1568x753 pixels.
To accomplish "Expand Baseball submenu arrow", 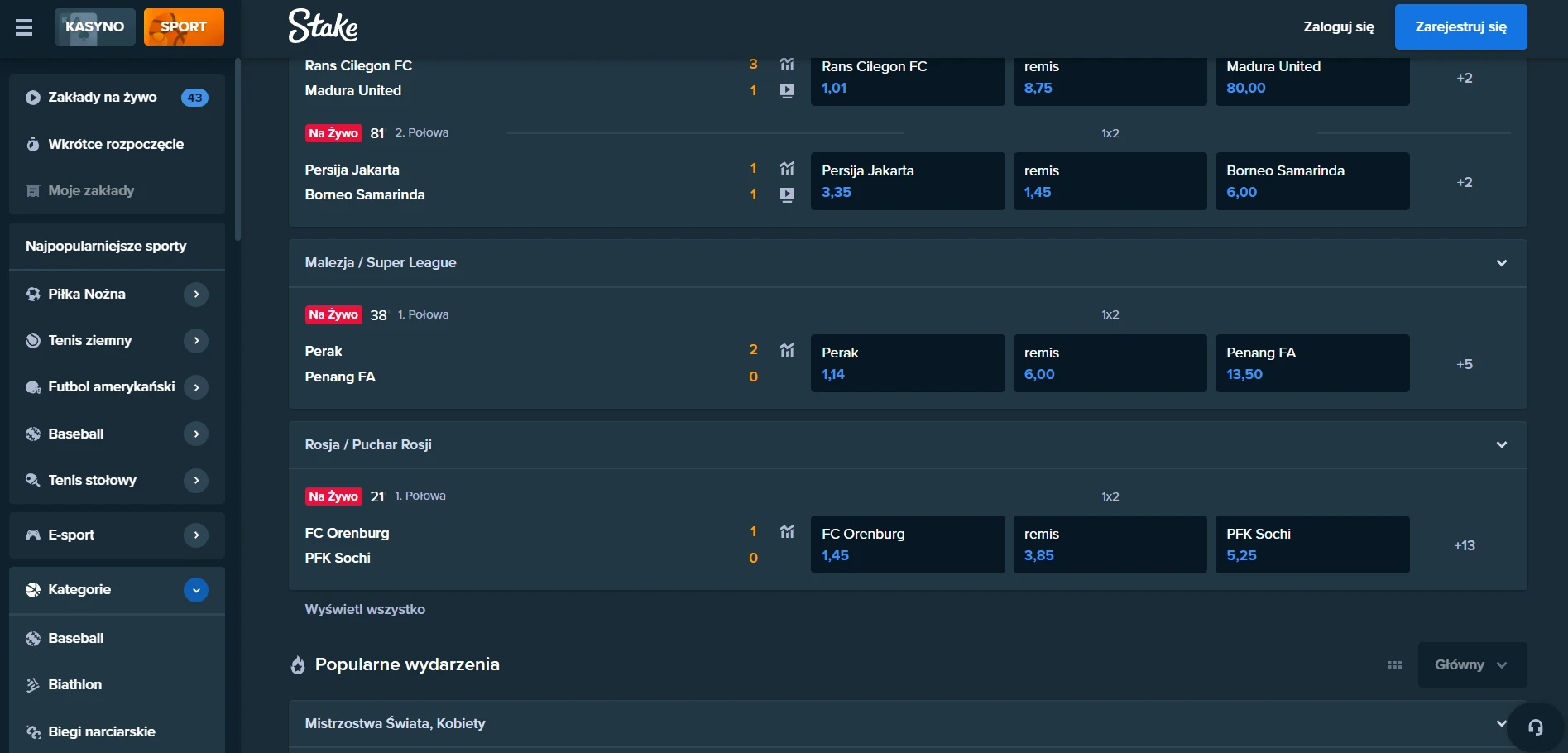I will (196, 434).
